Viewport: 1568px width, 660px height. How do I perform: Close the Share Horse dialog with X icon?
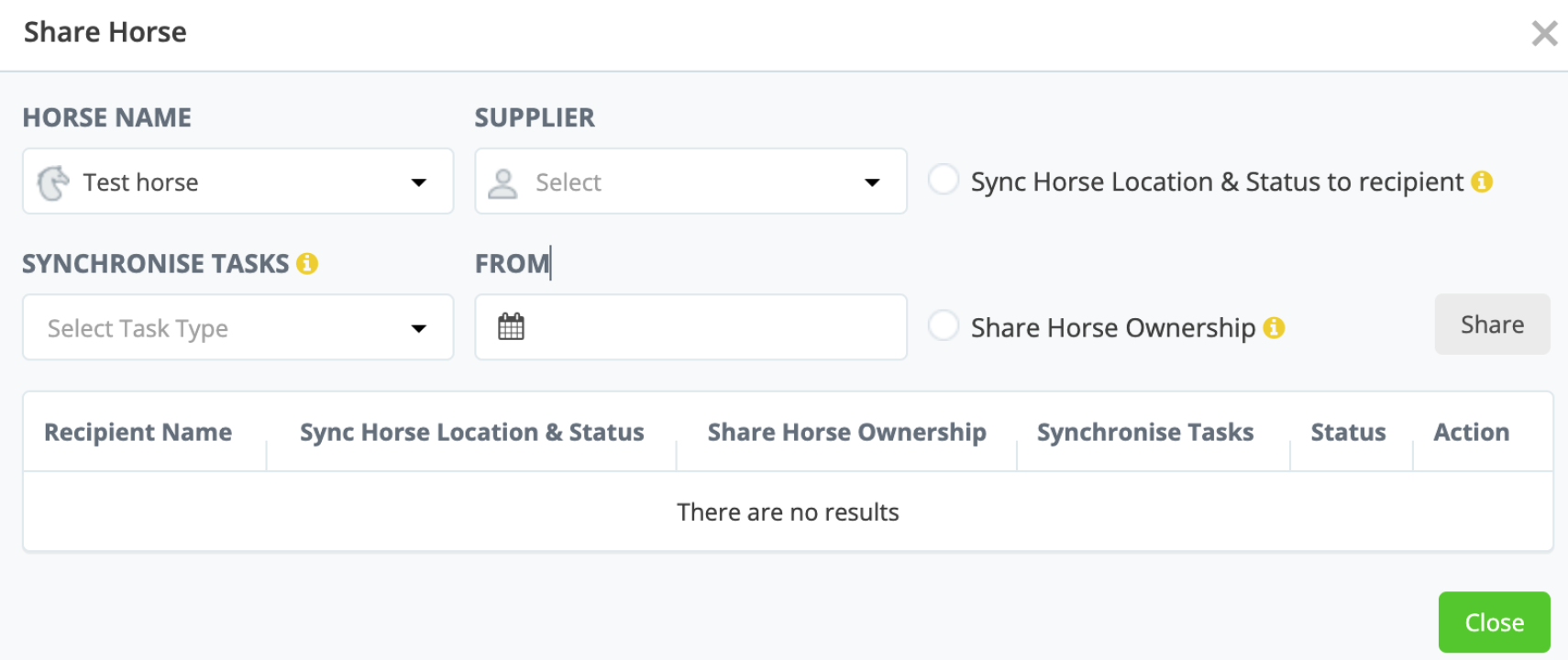pos(1544,34)
